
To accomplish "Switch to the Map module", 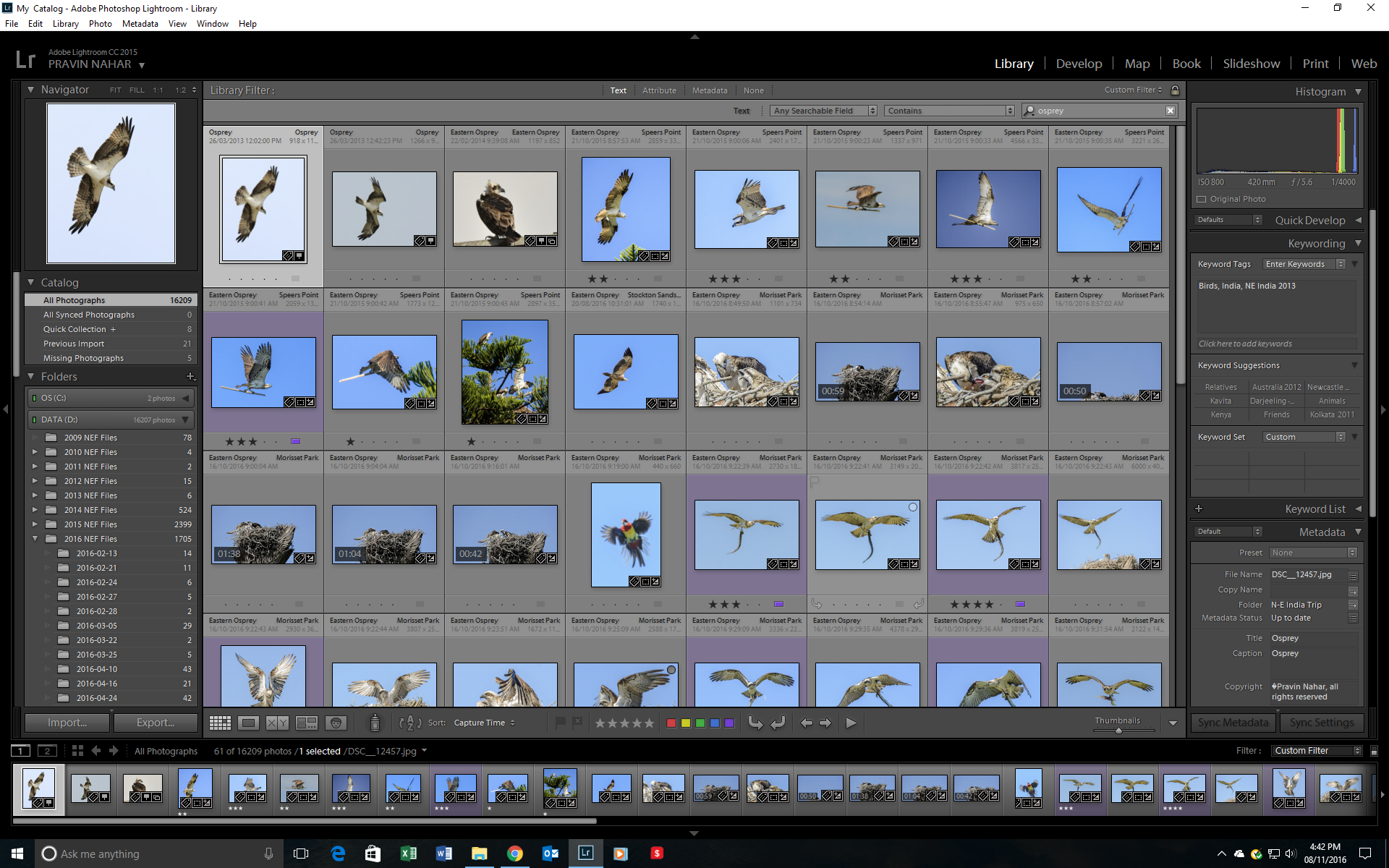I will pos(1137,64).
